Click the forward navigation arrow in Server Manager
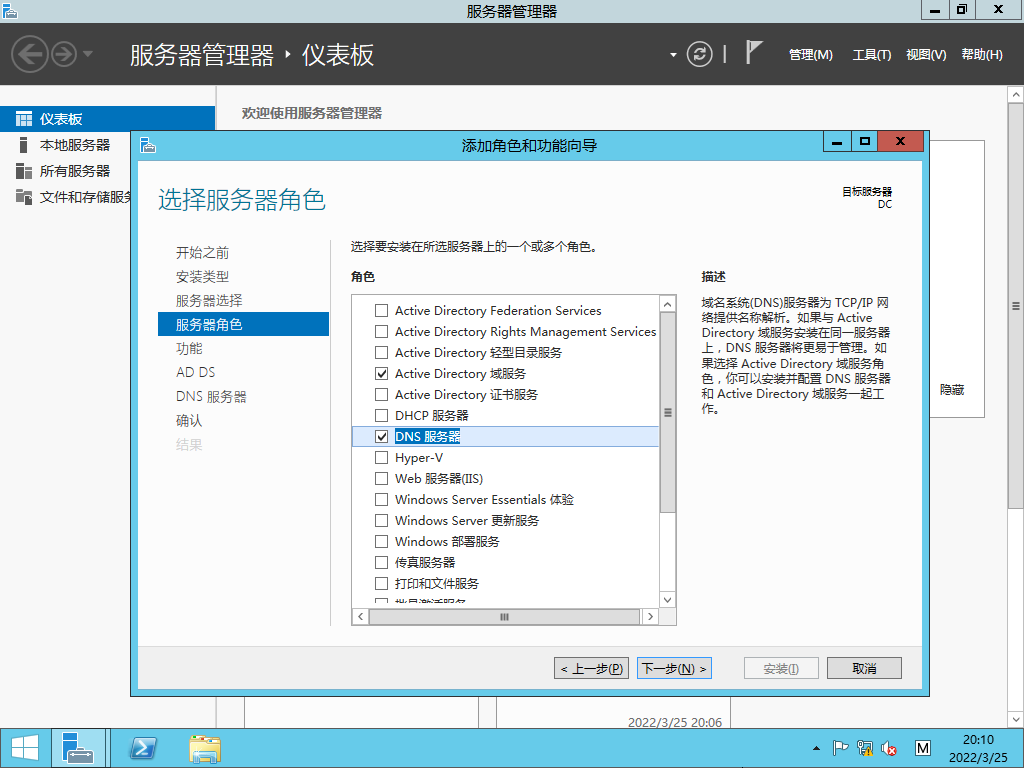Screen dimensions: 1024x768 [x=64, y=54]
